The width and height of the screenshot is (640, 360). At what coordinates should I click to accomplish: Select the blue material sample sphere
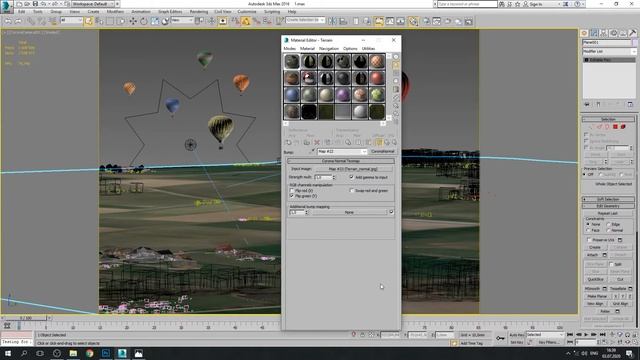coord(292,95)
